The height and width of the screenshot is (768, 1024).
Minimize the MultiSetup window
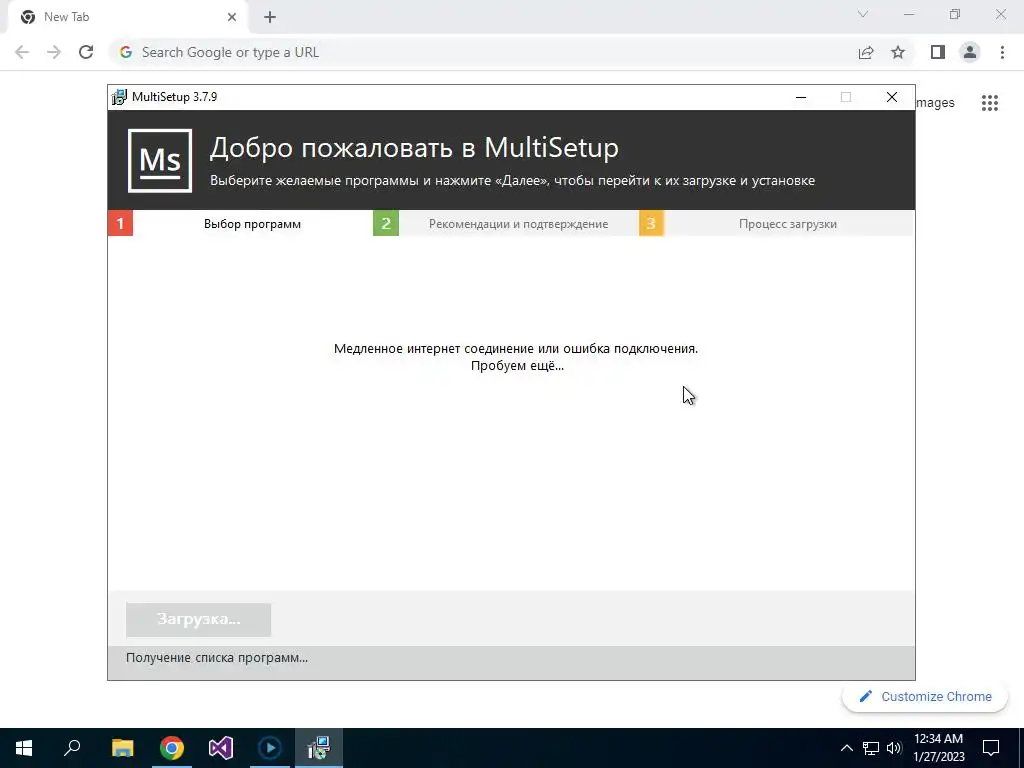[x=801, y=97]
